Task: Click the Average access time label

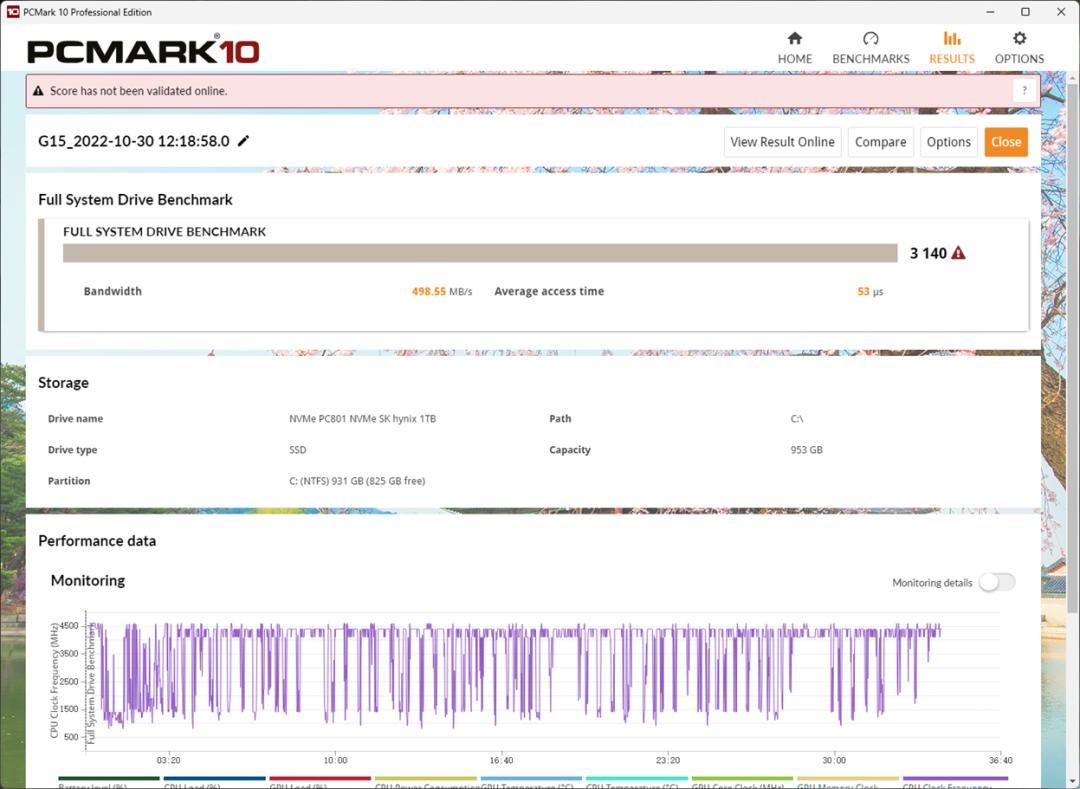Action: (x=549, y=291)
